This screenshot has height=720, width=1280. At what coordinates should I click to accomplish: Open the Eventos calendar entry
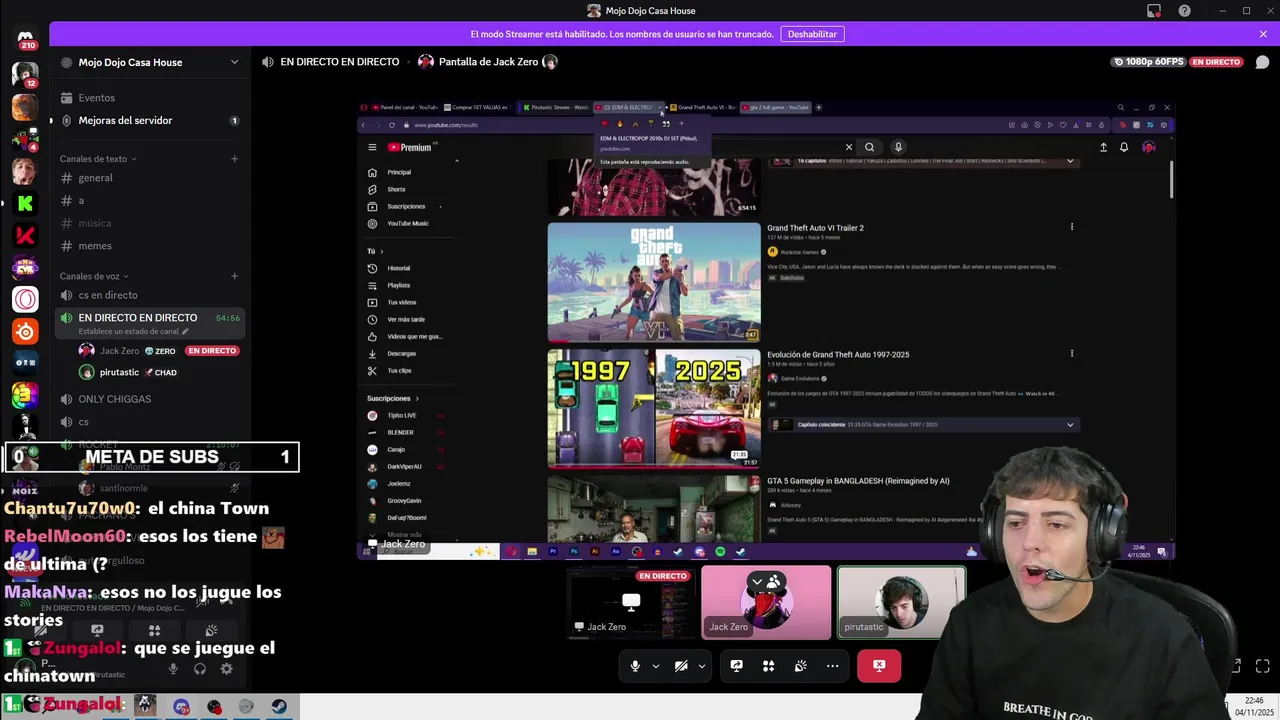(x=150, y=98)
